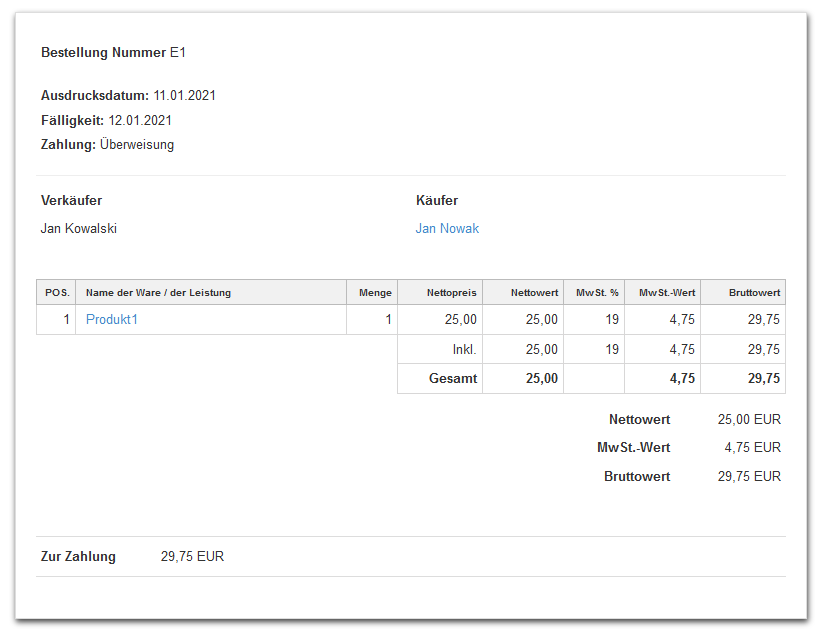The height and width of the screenshot is (638, 822).
Task: Select the Ausdrucksdatum value 11.01.2021
Action: pyautogui.click(x=184, y=96)
